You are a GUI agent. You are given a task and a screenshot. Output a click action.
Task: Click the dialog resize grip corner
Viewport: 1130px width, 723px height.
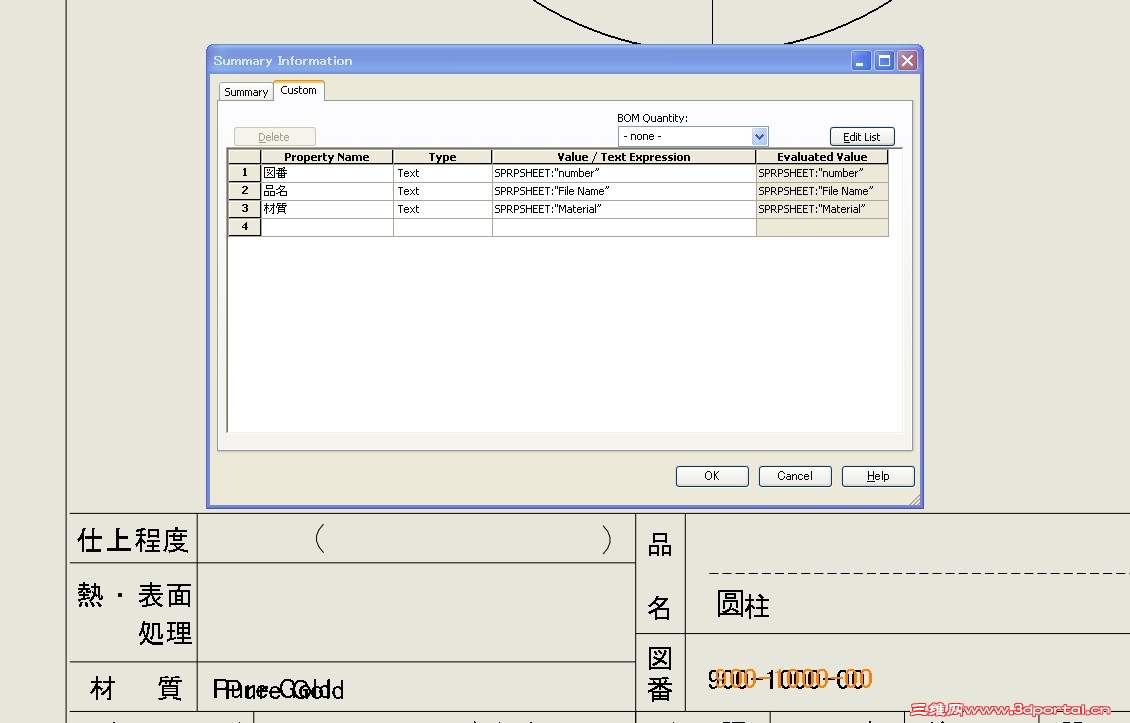(x=915, y=500)
